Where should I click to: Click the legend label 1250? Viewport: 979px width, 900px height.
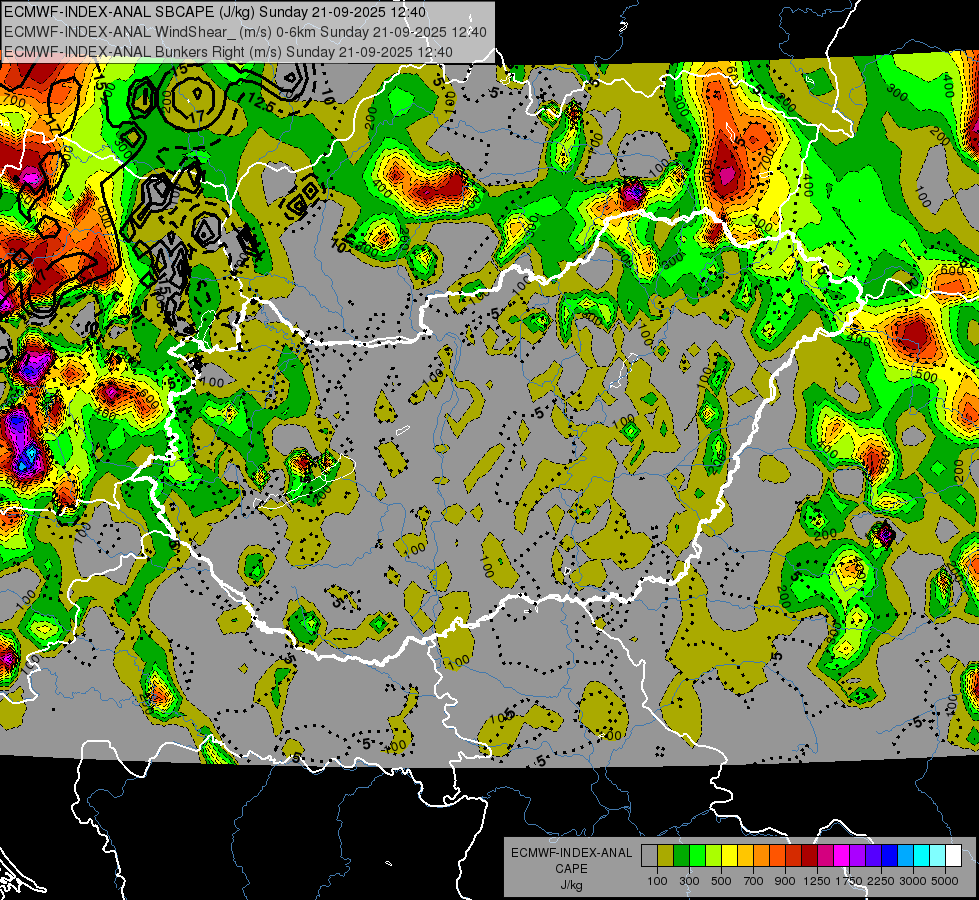817,881
